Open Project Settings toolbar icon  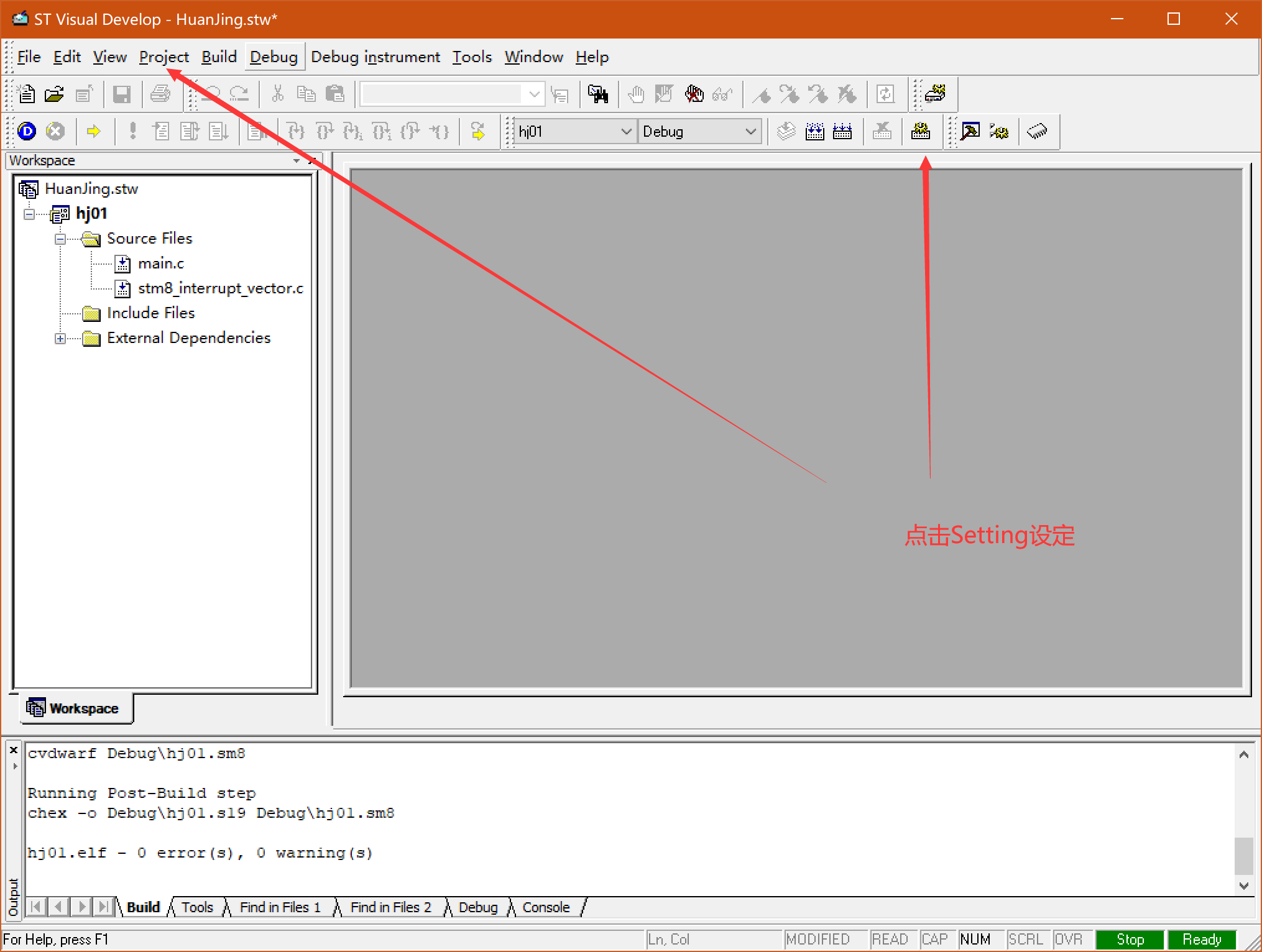(x=920, y=131)
